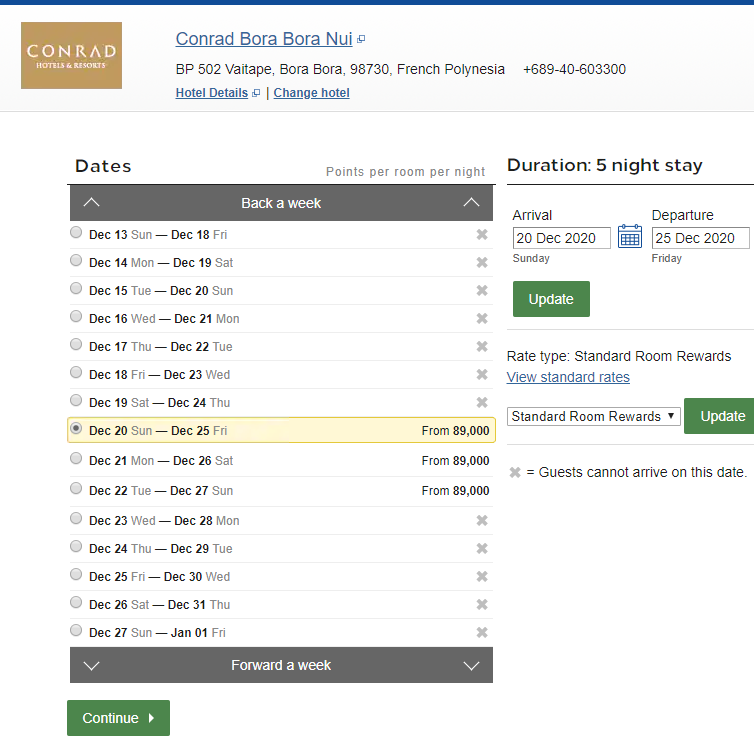The width and height of the screenshot is (754, 747).
Task: Select the Dec 17 Thu radio button
Action: [76, 344]
